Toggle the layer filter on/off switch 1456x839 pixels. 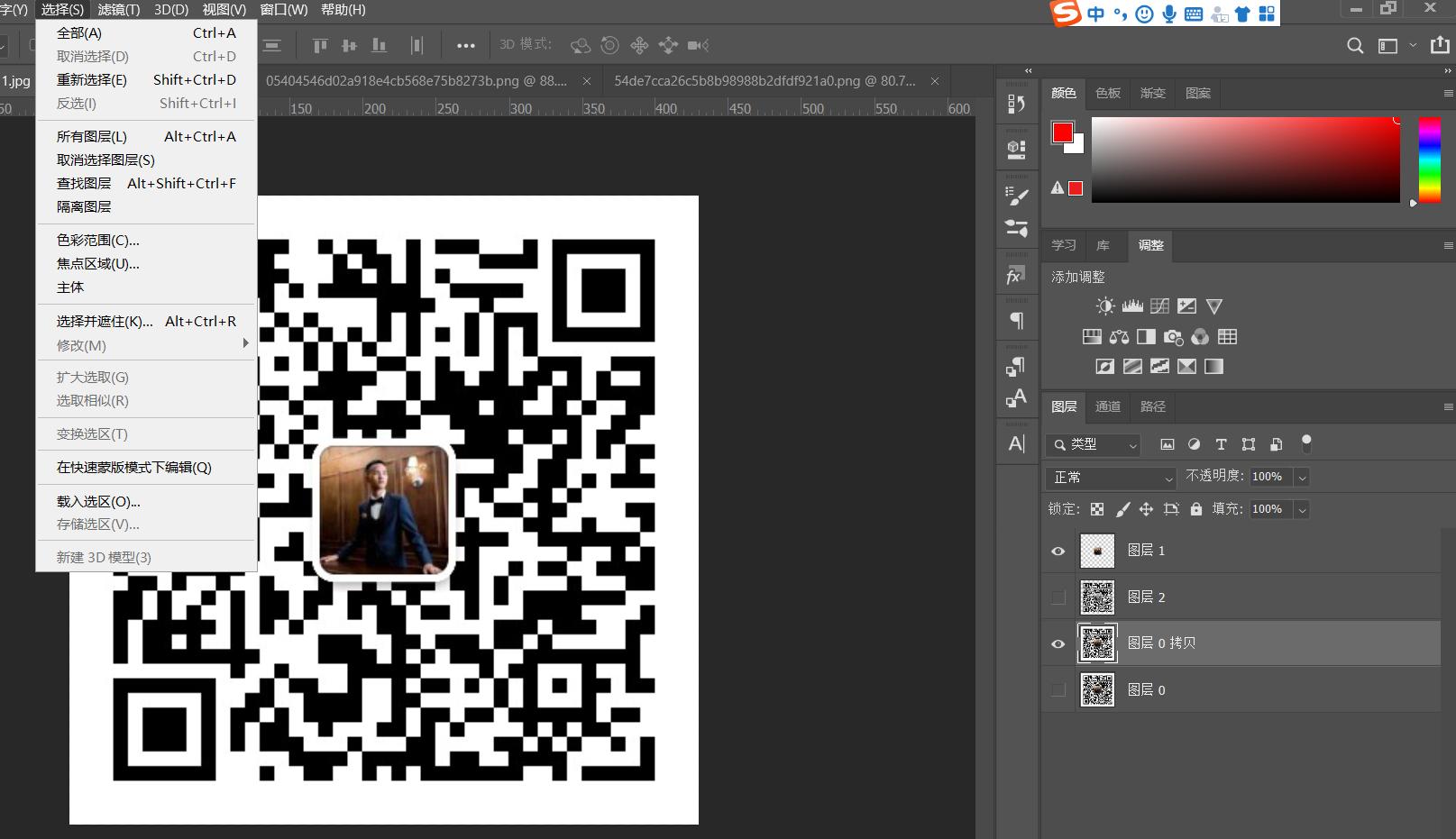pyautogui.click(x=1306, y=442)
